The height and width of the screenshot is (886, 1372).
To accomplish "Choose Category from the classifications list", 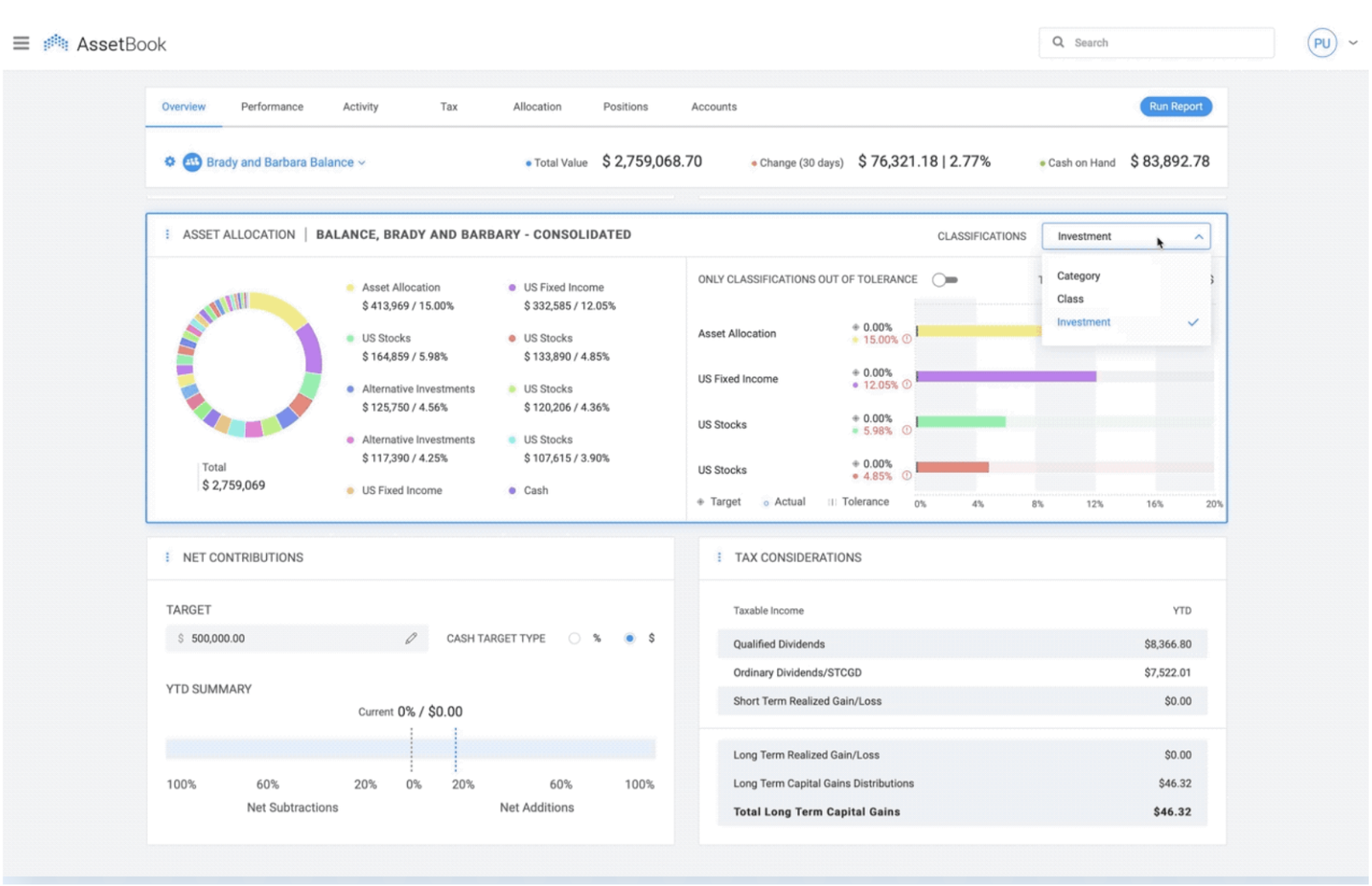I will pos(1078,276).
